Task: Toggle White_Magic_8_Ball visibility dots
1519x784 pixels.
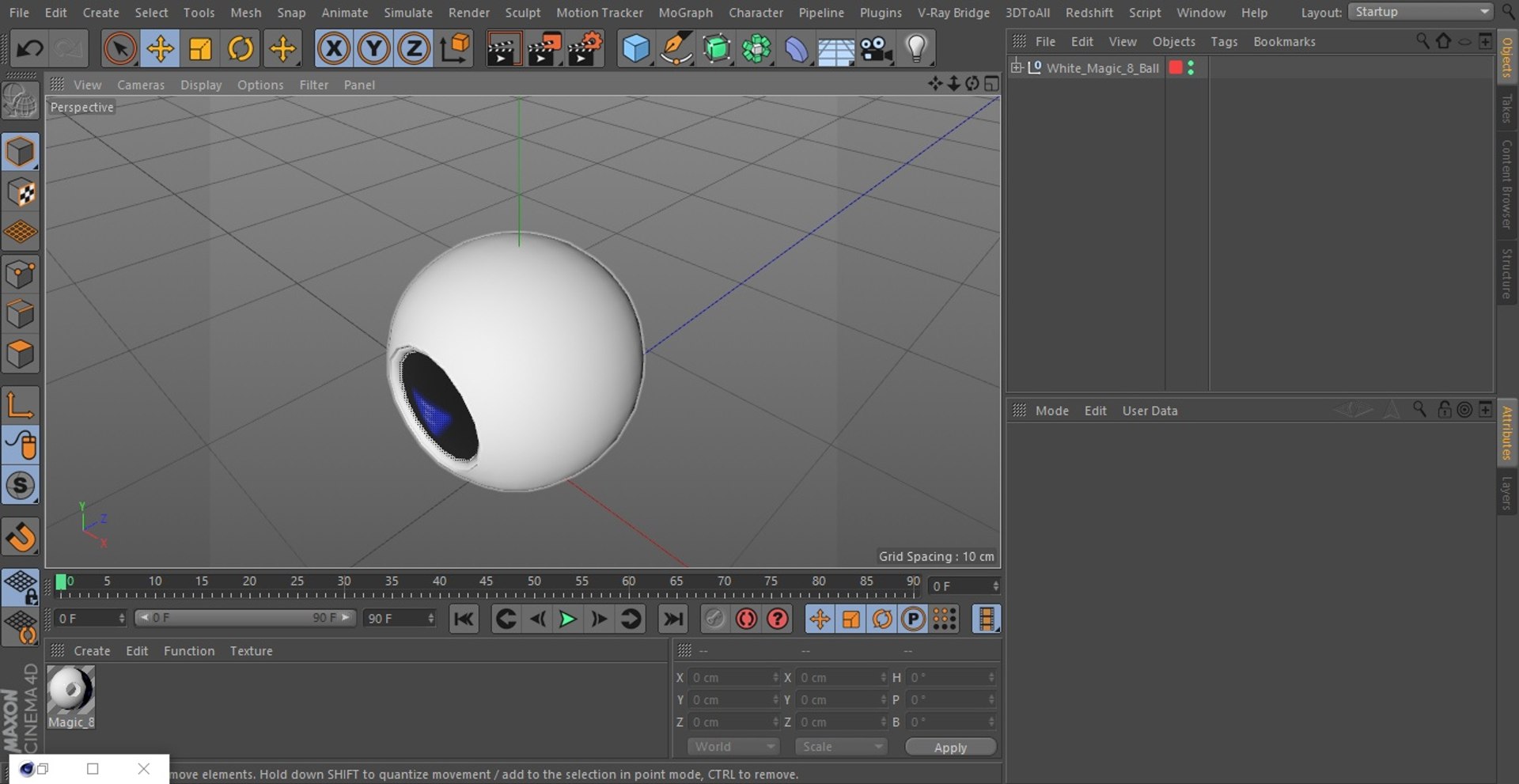Action: 1191,68
